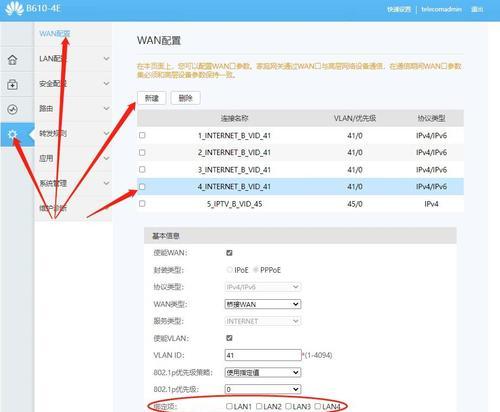
Task: Tick the checkbox for 1_INTERNET_B_VID_41
Action: point(142,135)
